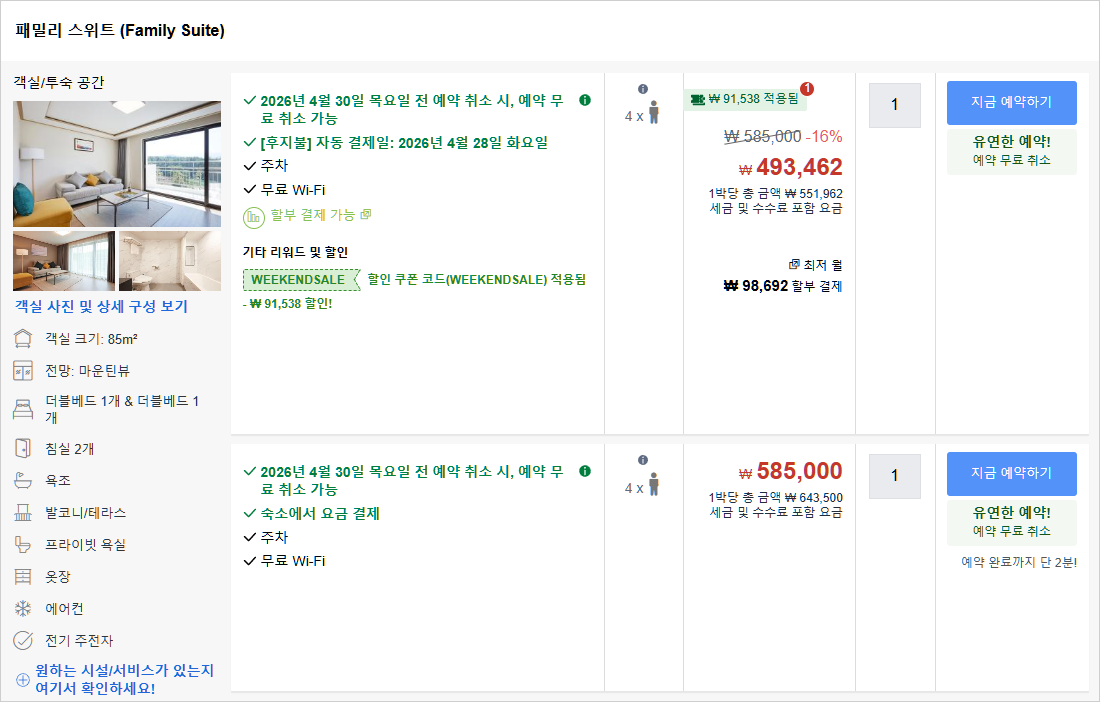
Task: Open the main living room photo
Action: pos(117,163)
